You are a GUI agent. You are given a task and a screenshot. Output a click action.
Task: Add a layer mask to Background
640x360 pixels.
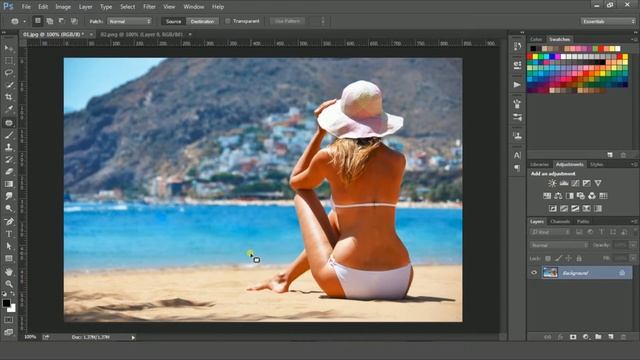[x=573, y=337]
